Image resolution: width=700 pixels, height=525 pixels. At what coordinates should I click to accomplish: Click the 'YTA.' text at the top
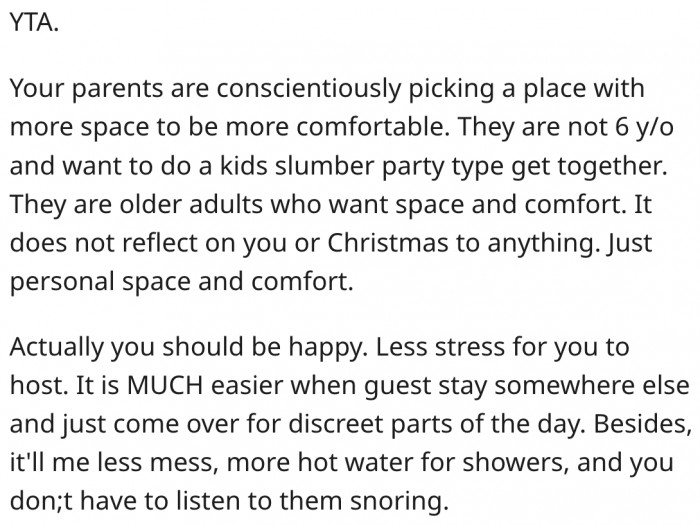pos(34,24)
